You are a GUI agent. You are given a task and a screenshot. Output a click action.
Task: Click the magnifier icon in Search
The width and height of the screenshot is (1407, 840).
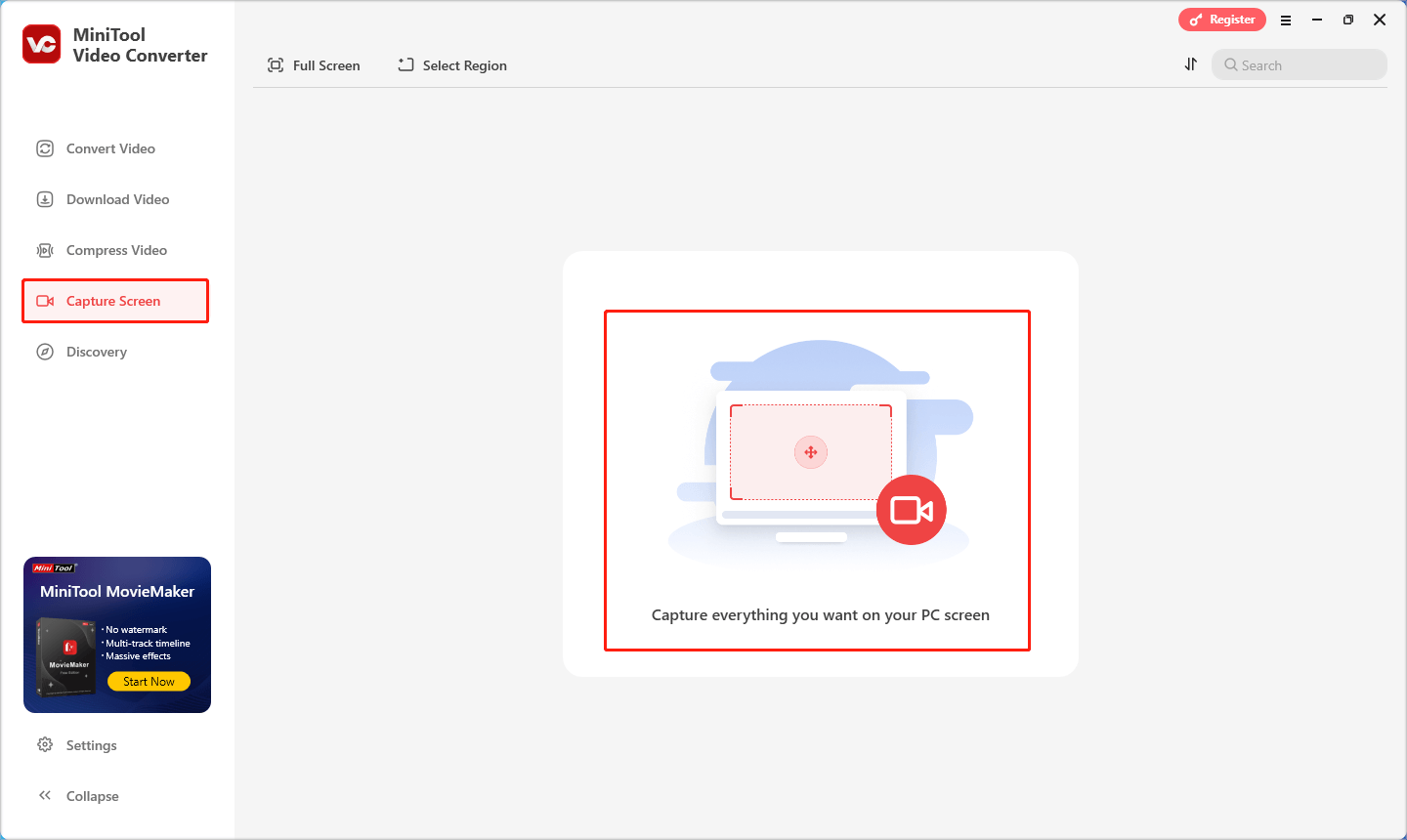(1231, 64)
